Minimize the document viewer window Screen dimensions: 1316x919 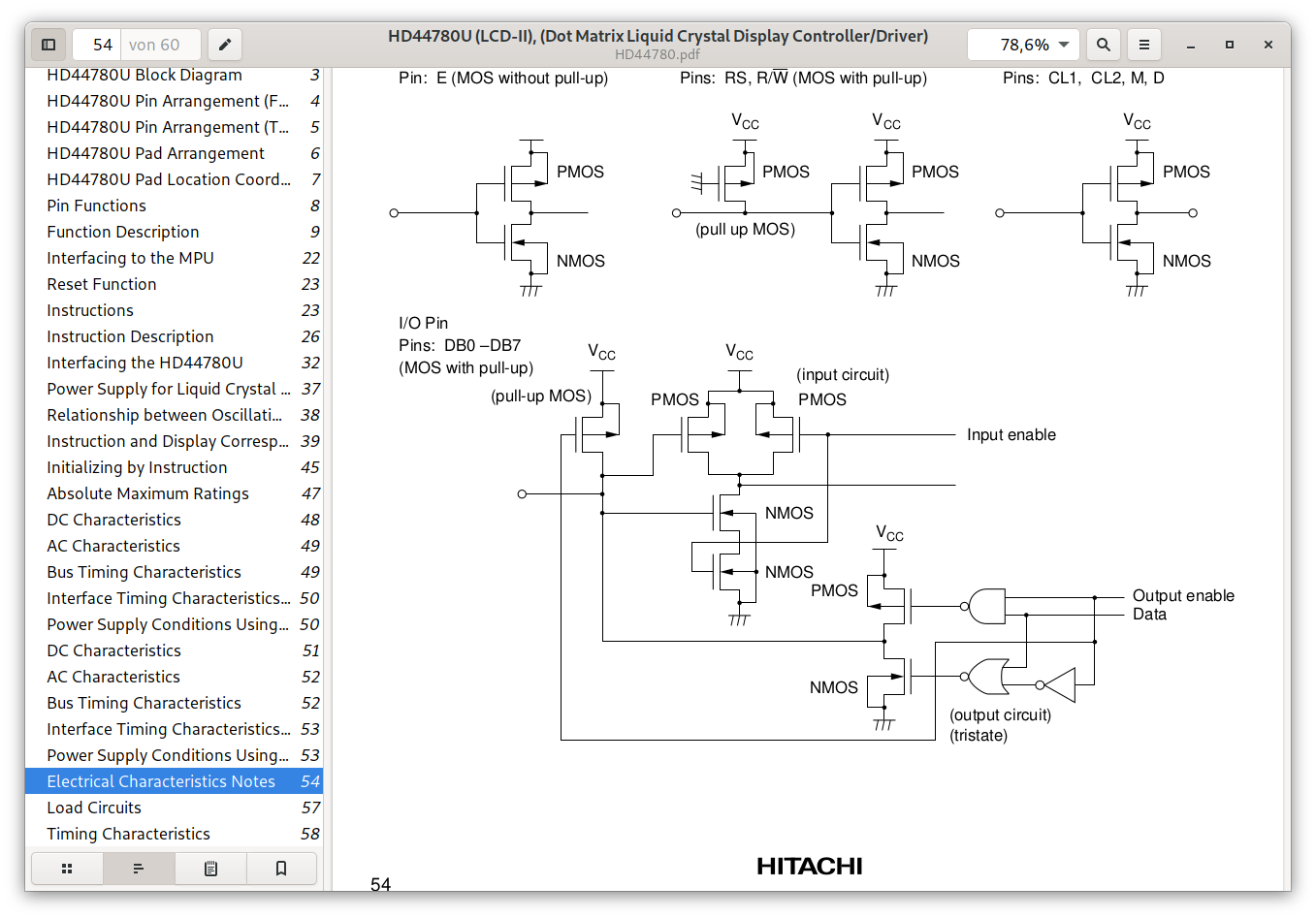click(1190, 45)
